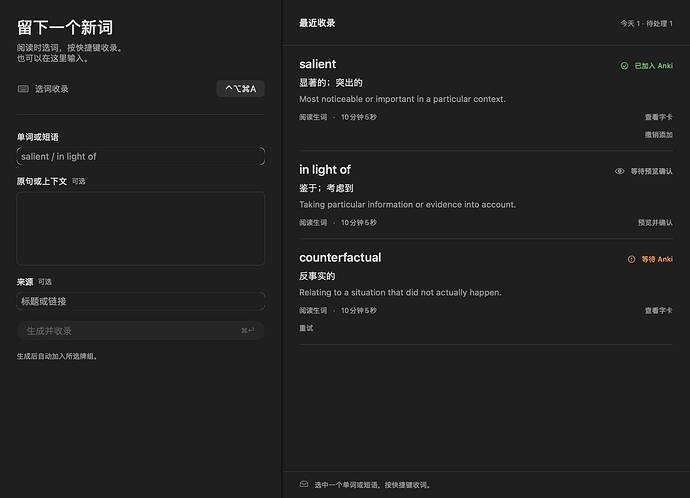Click the ^⌥⌘A shortcut key button
The height and width of the screenshot is (498, 690).
(x=240, y=89)
